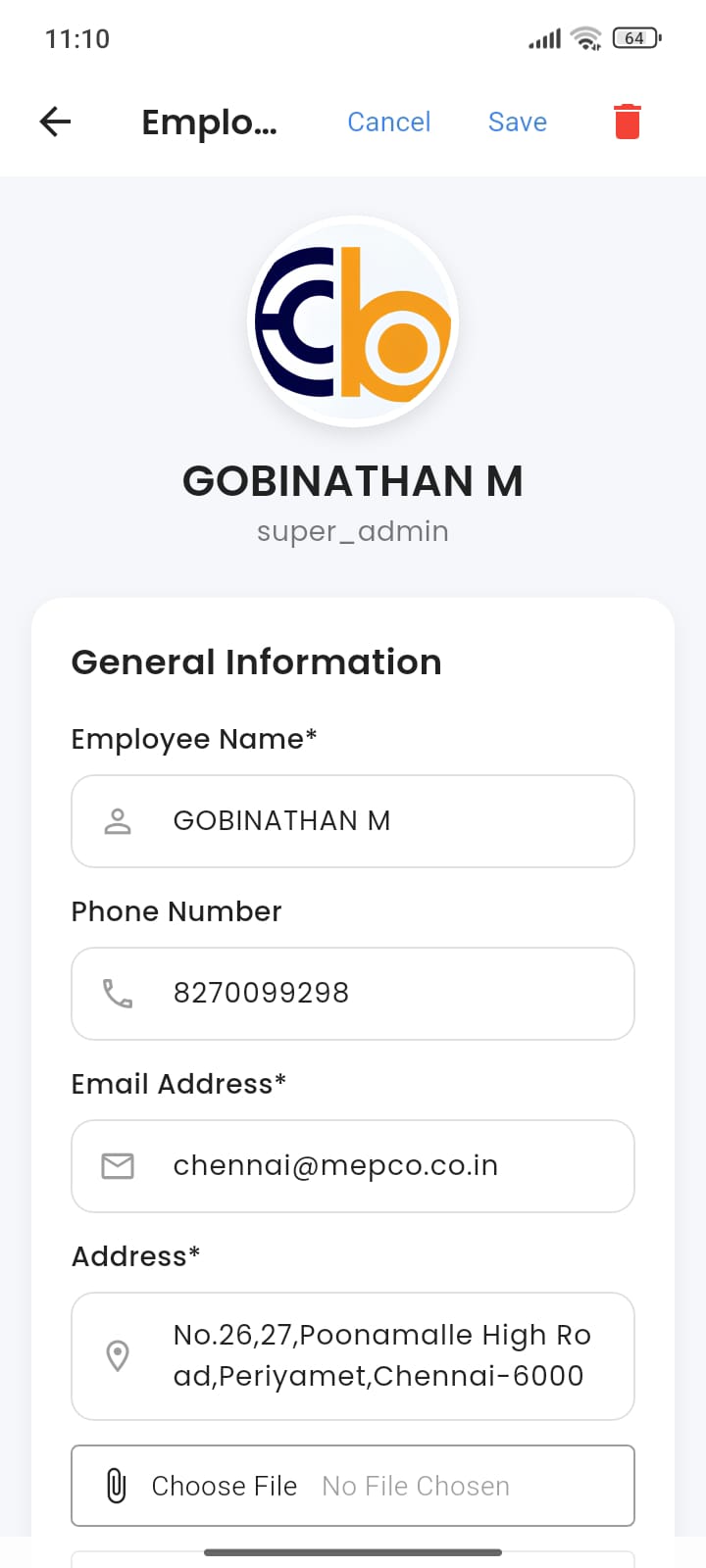Tap the paperclip attachment icon
The height and width of the screenshot is (1568, 706).
(116, 1486)
